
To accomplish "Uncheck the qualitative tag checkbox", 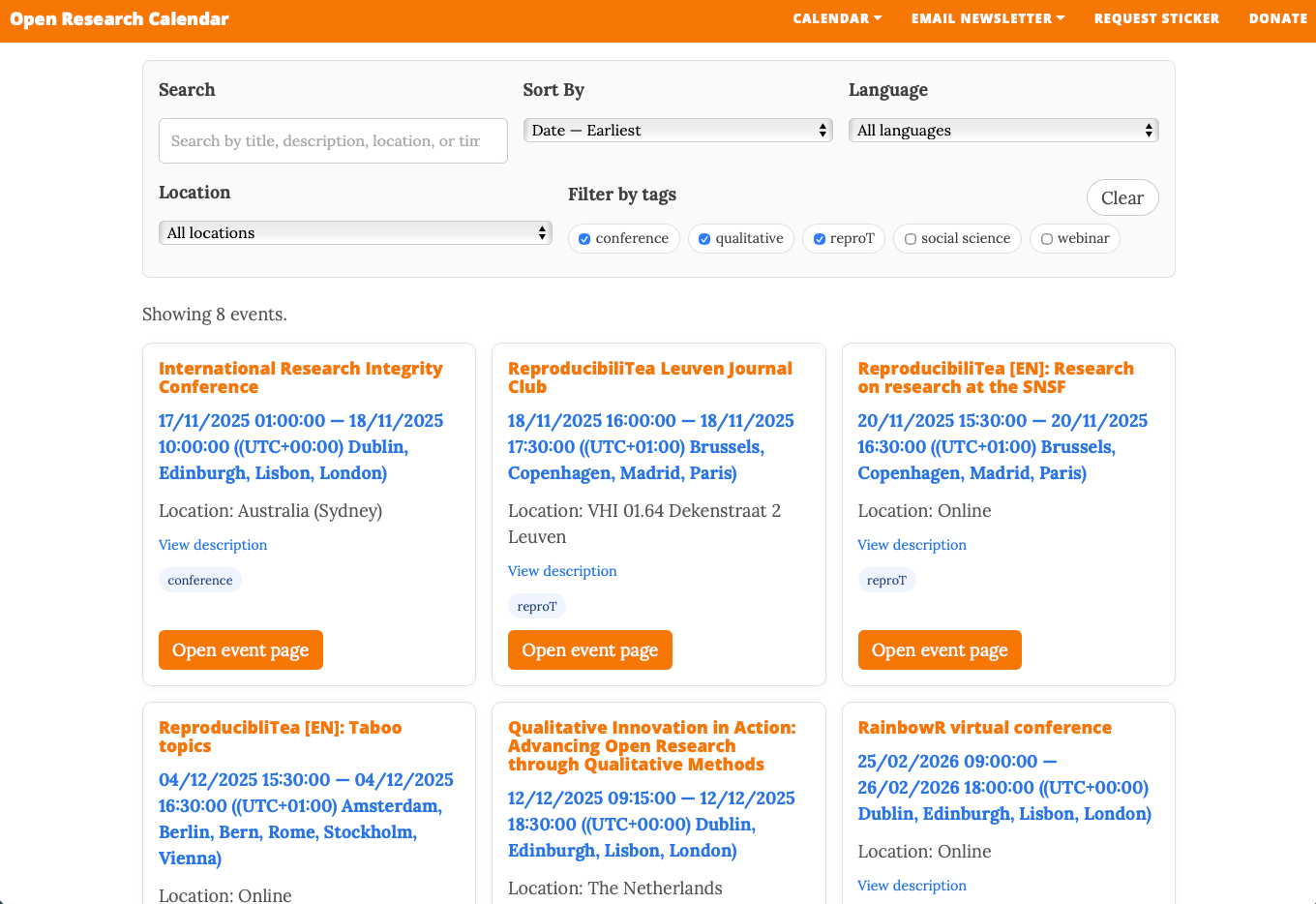I will (704, 239).
